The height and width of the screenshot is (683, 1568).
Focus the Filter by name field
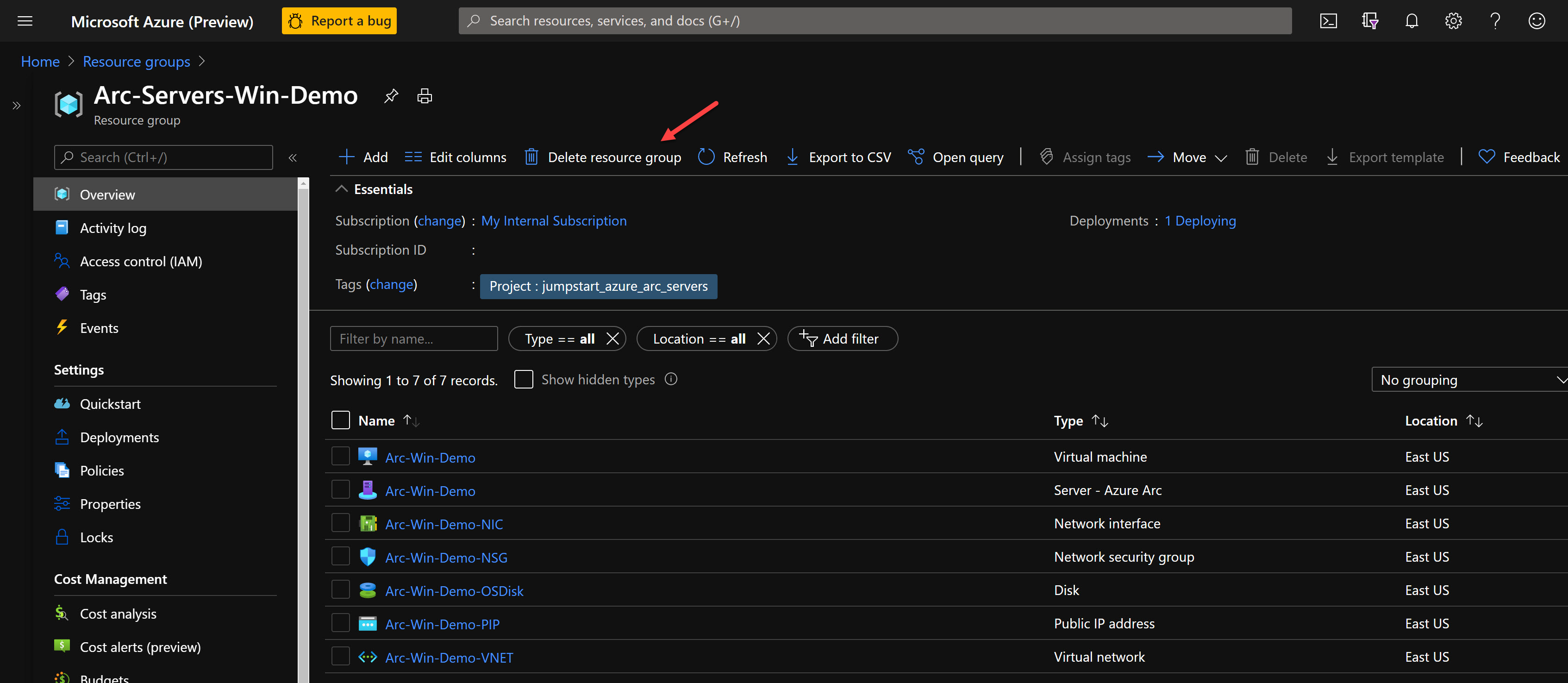tap(414, 339)
